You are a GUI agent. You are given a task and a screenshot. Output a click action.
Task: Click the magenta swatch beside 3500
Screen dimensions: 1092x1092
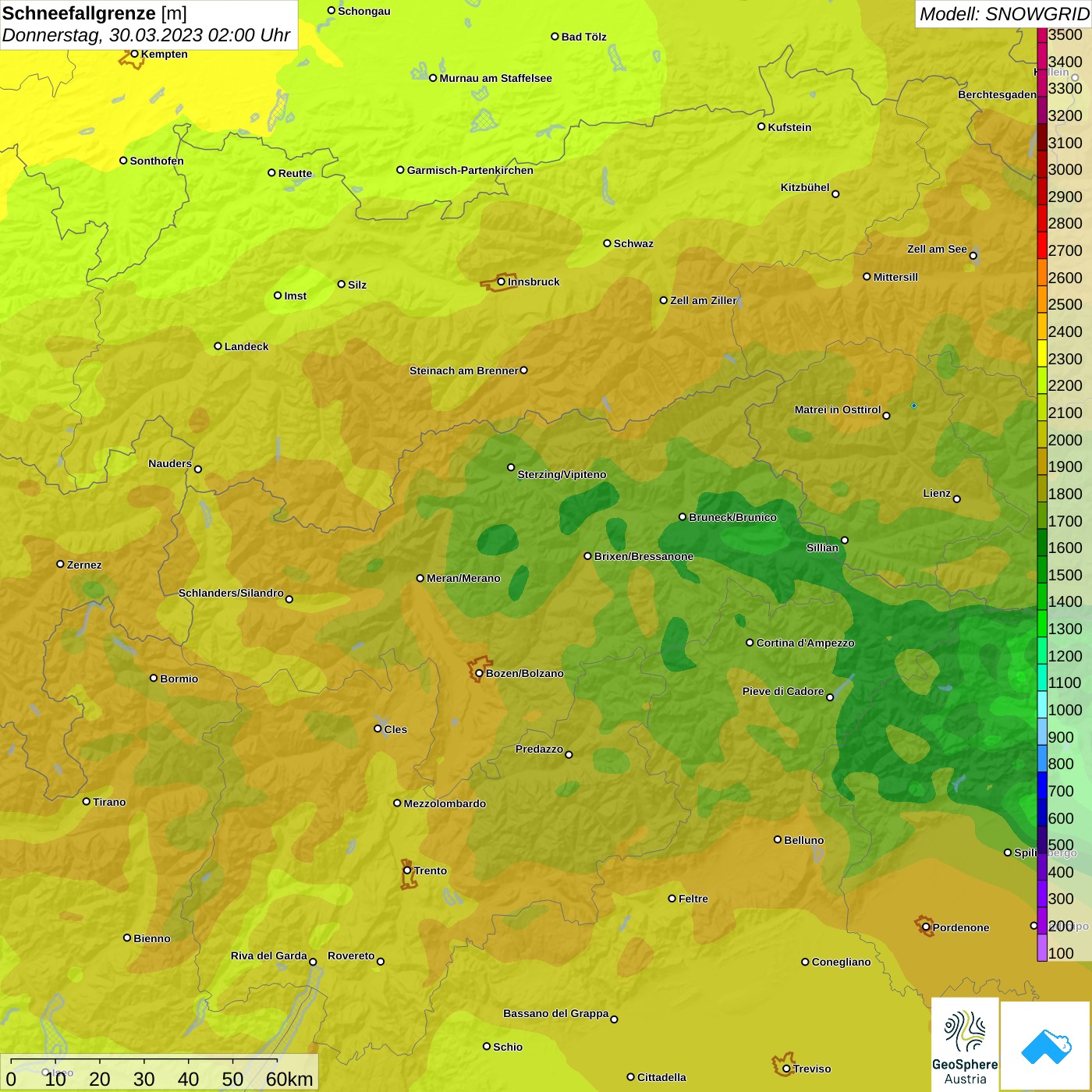(x=1041, y=35)
